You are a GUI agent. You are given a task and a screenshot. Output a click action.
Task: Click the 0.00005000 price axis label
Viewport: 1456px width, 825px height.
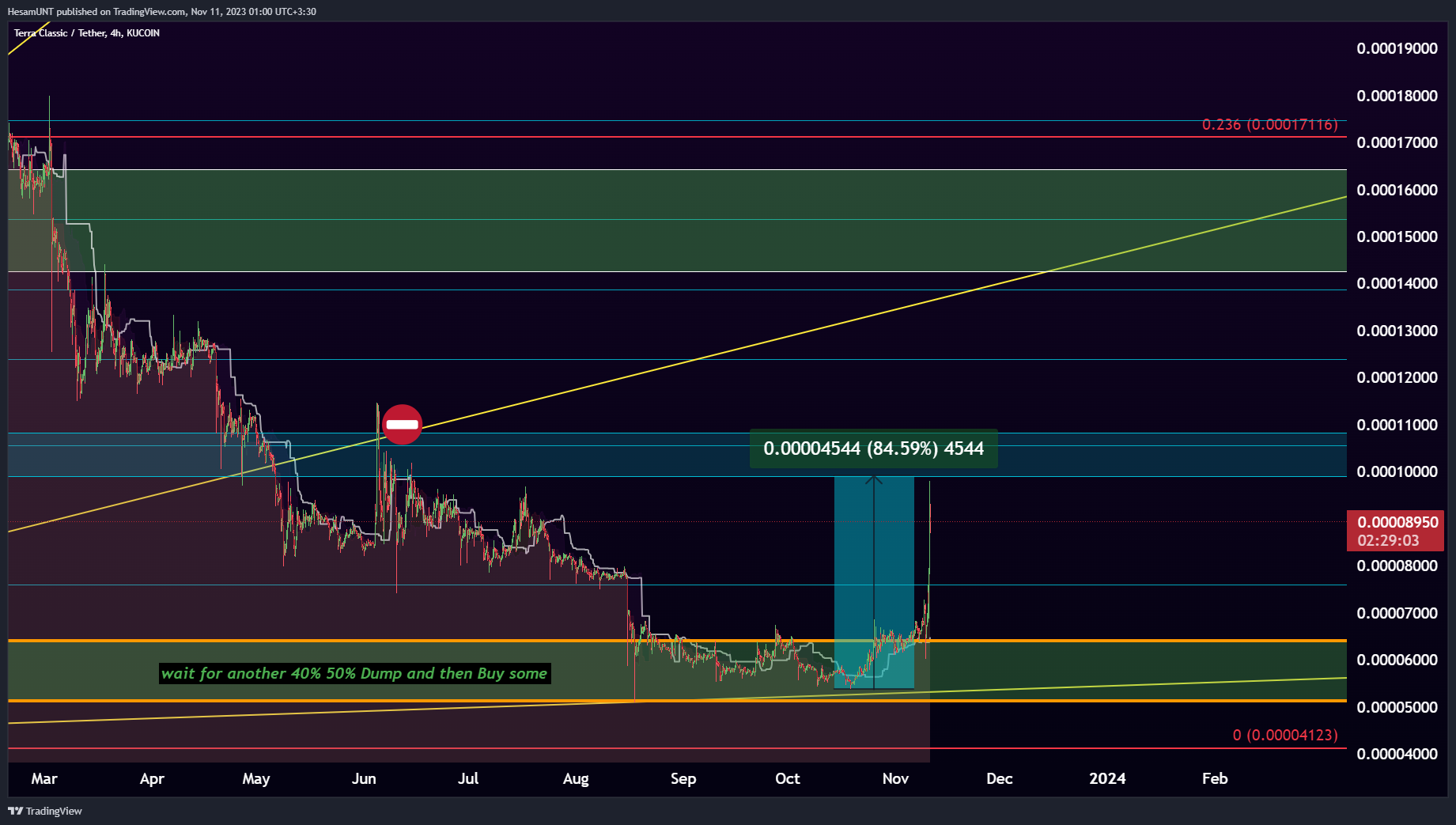pos(1397,707)
